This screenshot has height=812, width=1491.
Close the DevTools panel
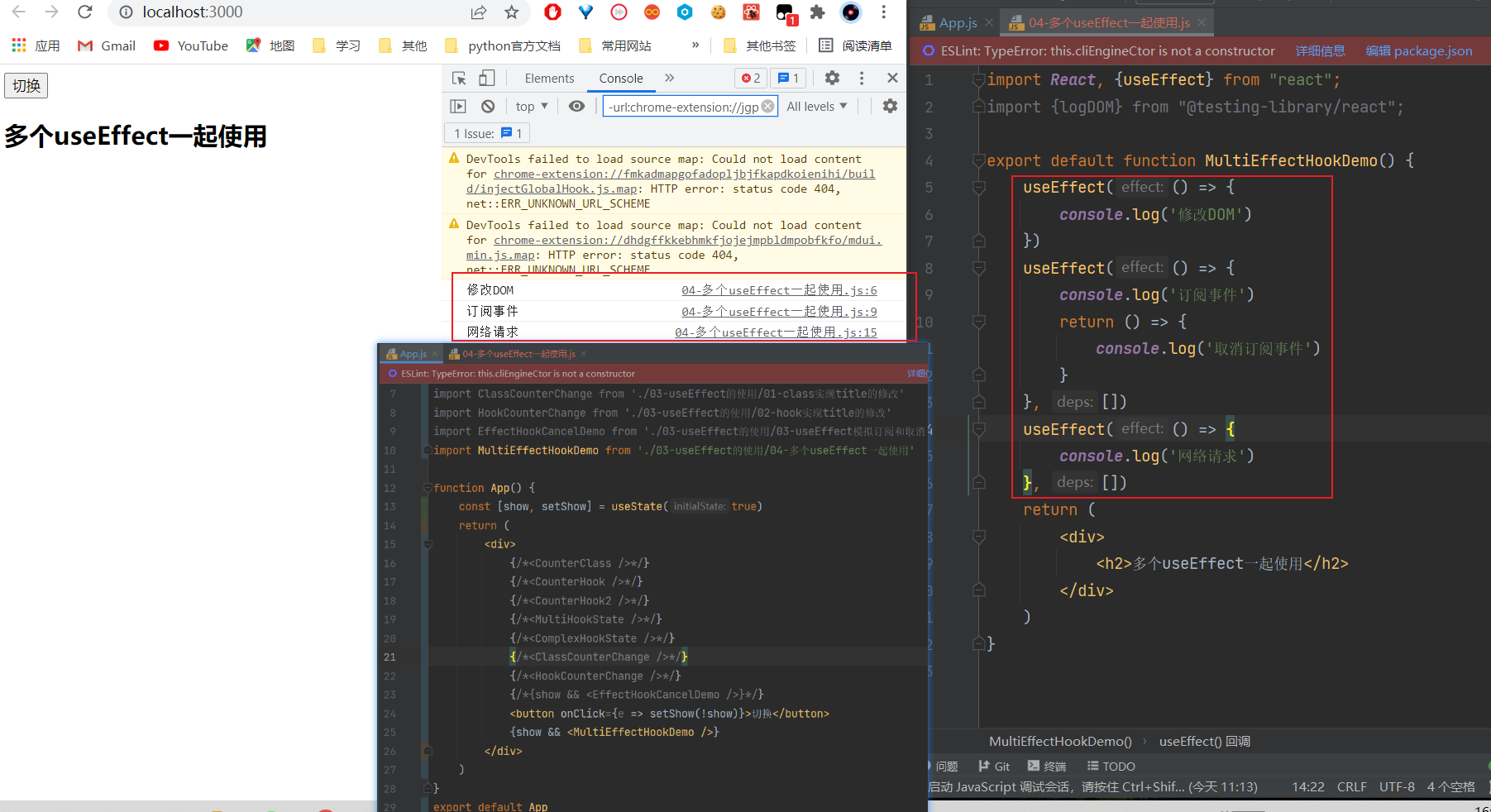click(x=892, y=78)
